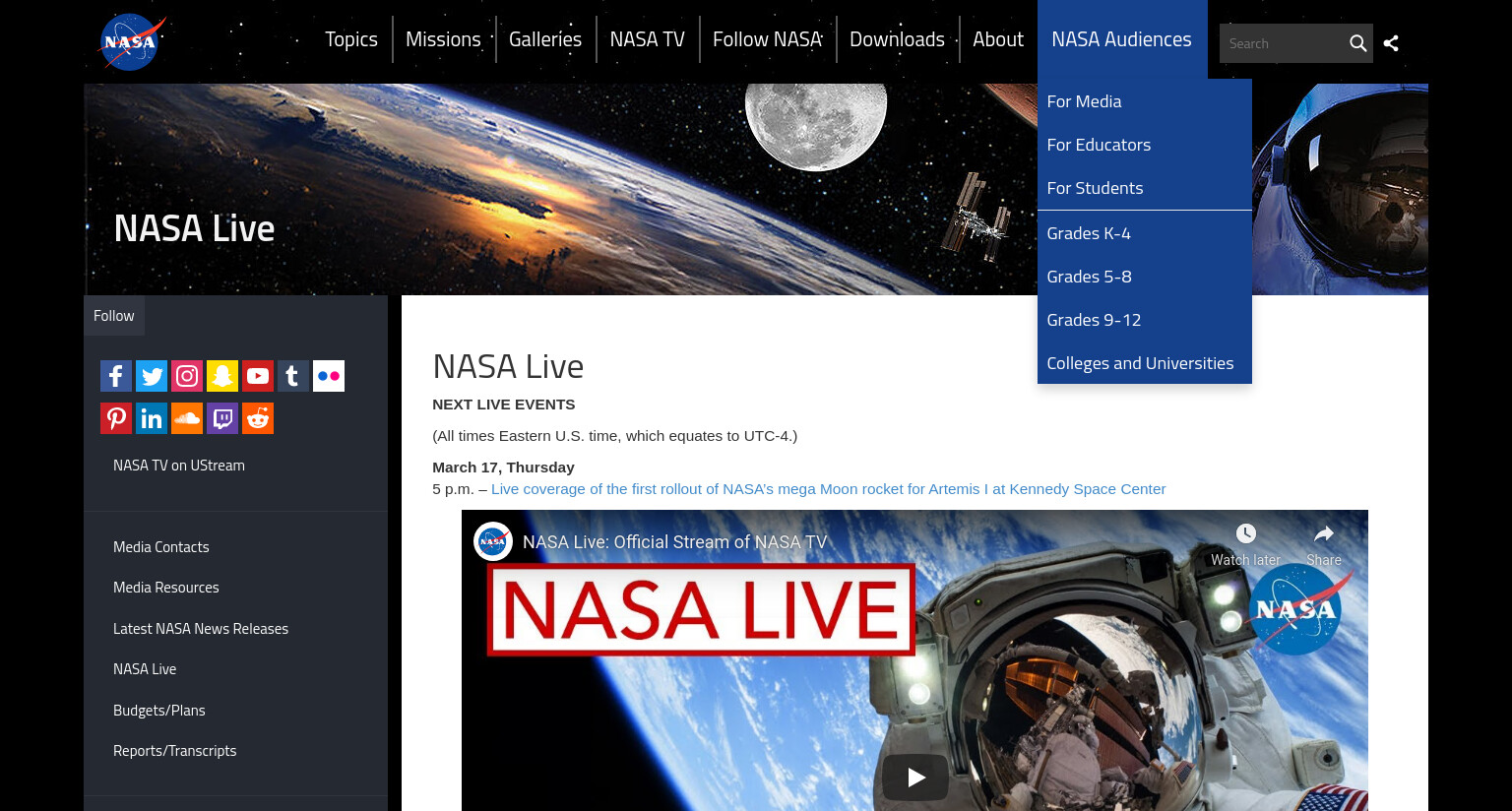Open the Follow NASA menu

click(768, 39)
